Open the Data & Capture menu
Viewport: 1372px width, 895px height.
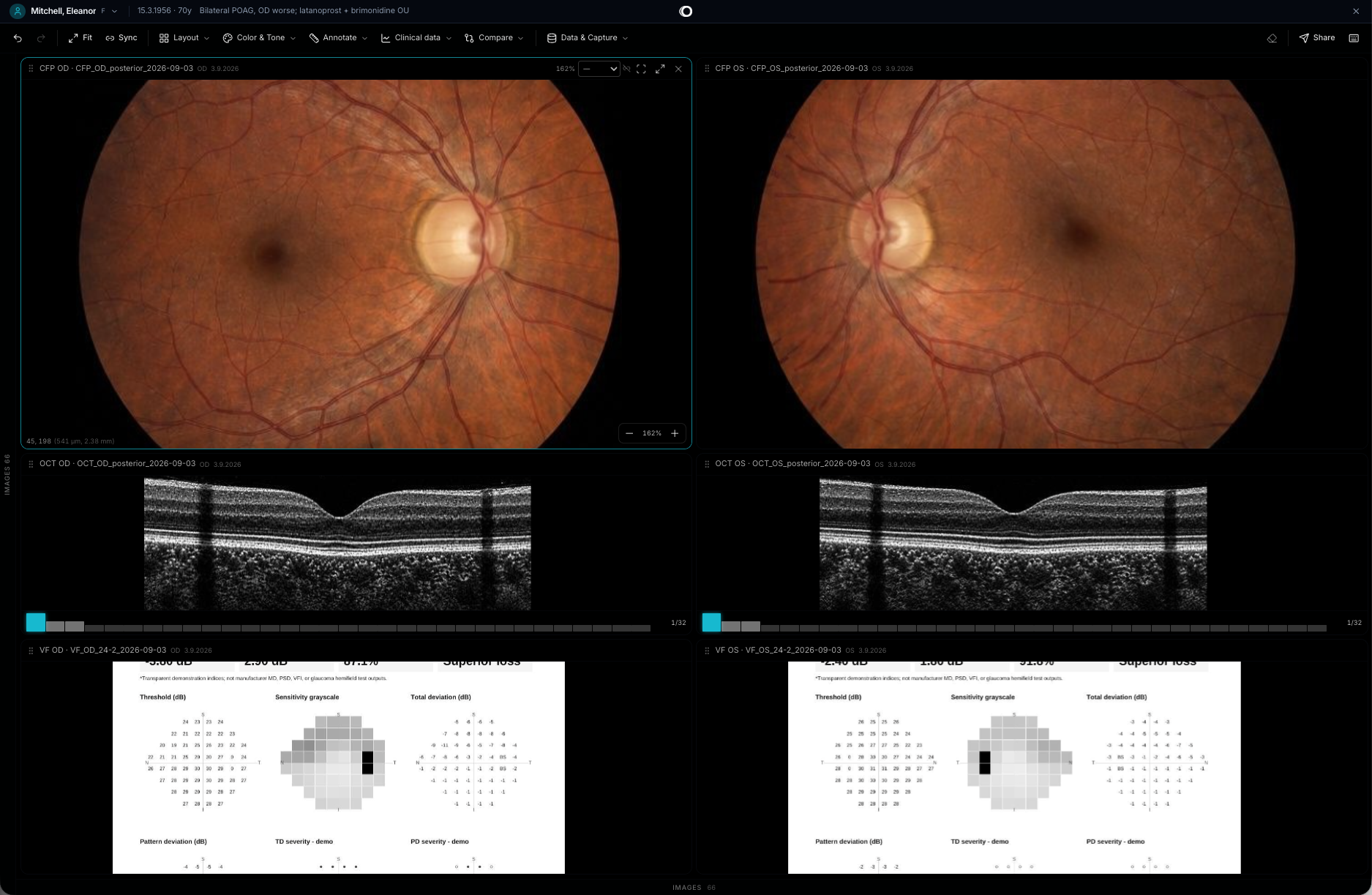point(588,38)
